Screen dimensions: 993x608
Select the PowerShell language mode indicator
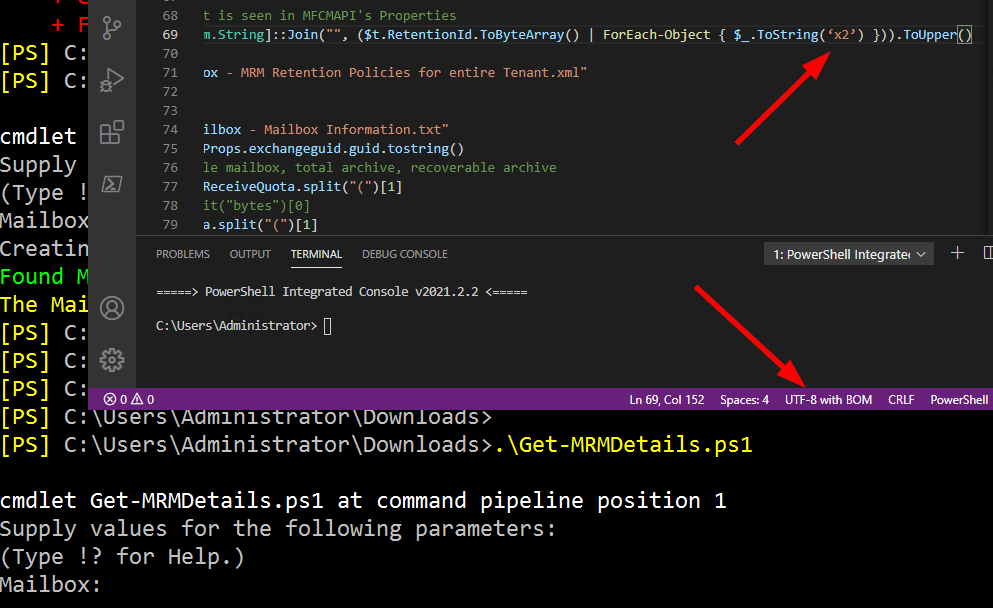click(958, 398)
